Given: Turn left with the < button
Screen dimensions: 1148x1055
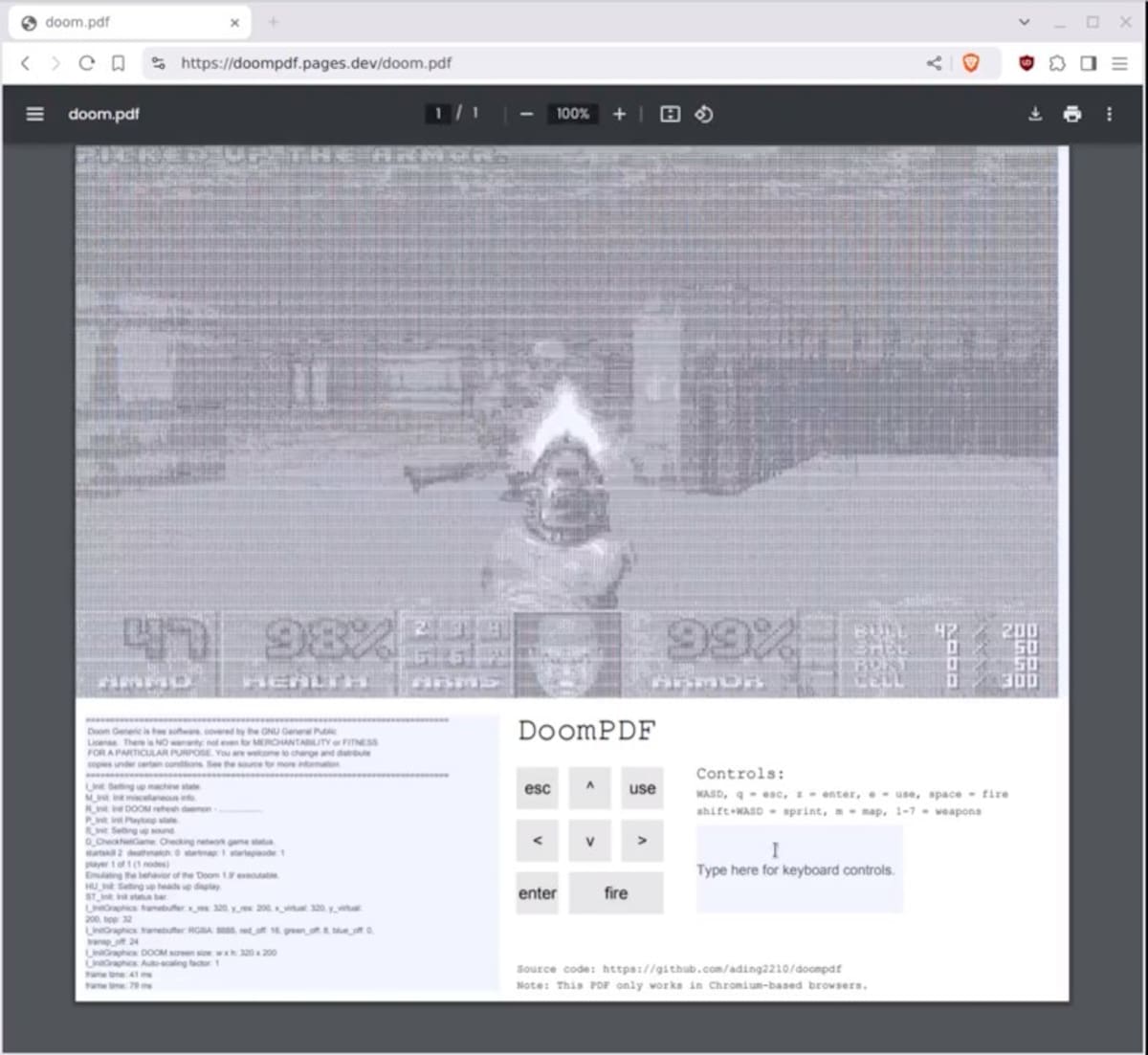Looking at the screenshot, I should (x=538, y=840).
